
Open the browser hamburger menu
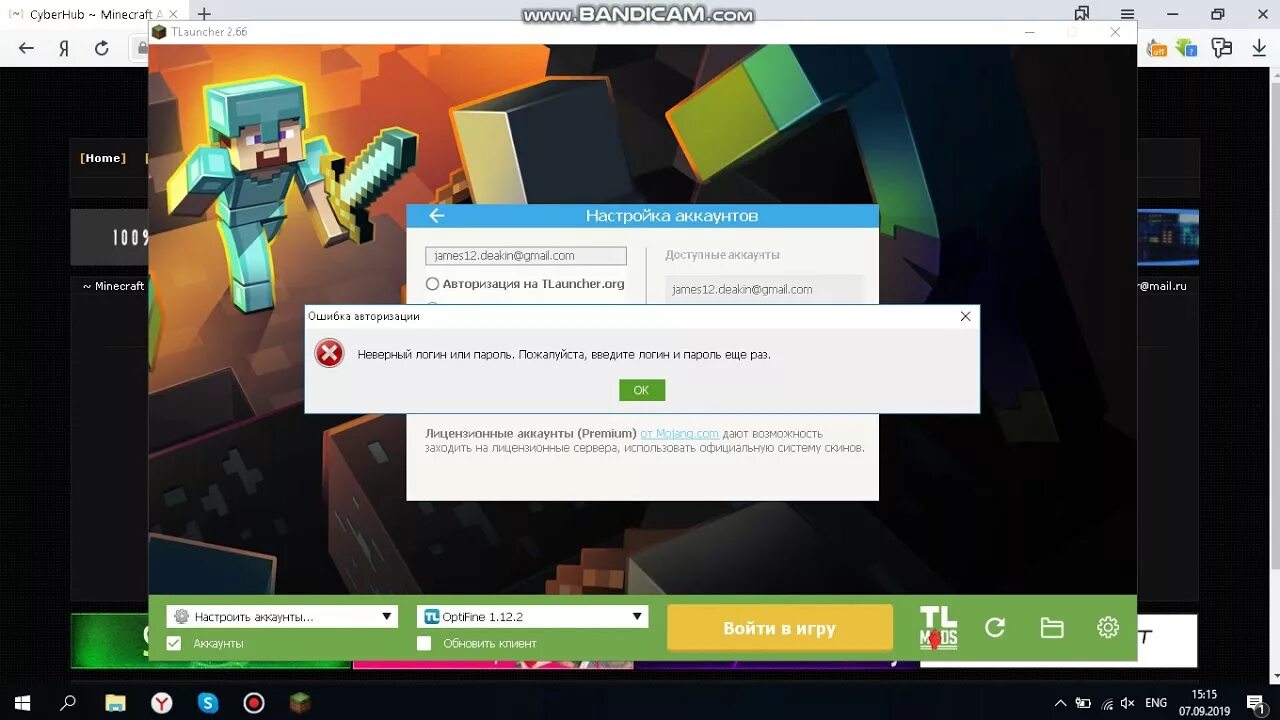(1128, 14)
